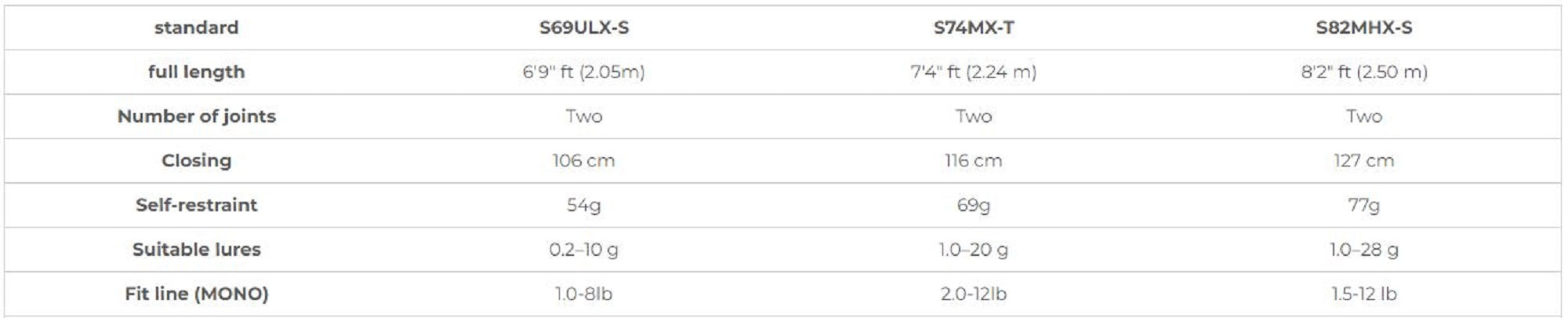Click the 8'2" ft (2.50 m) cell
1568x318 pixels.
1364,72
